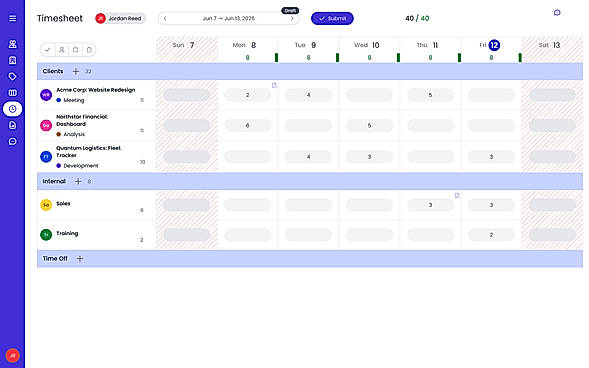This screenshot has width=589, height=368.
Task: Submit the timesheet
Action: pos(332,18)
